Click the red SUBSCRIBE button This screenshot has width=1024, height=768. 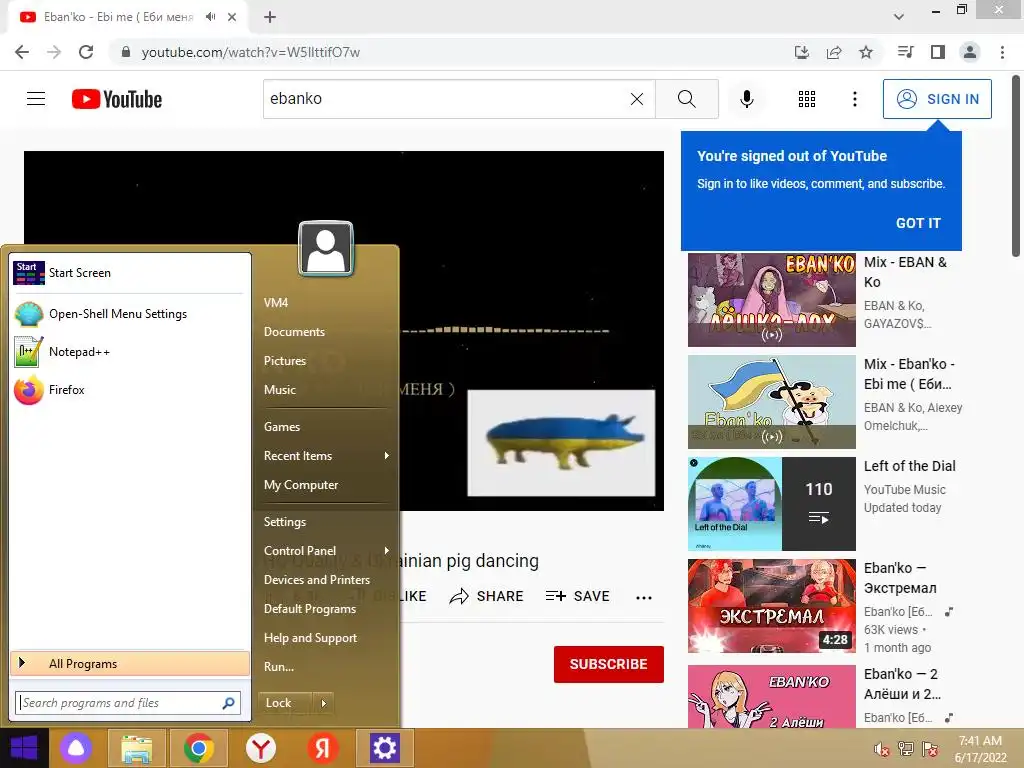point(609,664)
